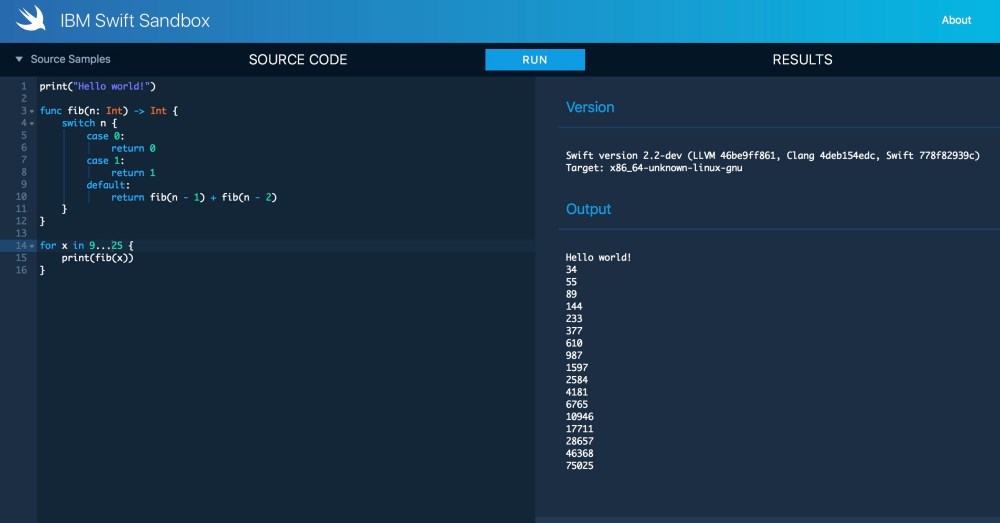Select the SOURCE CODE panel header
This screenshot has height=523, width=1000.
[x=298, y=60]
